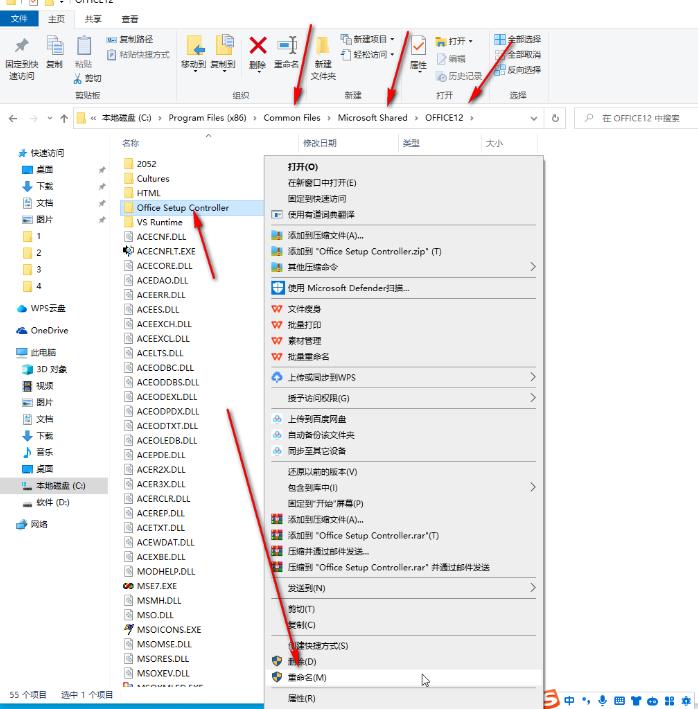Click the microphone icon in input toolbar
This screenshot has width=698, height=709.
[x=602, y=700]
